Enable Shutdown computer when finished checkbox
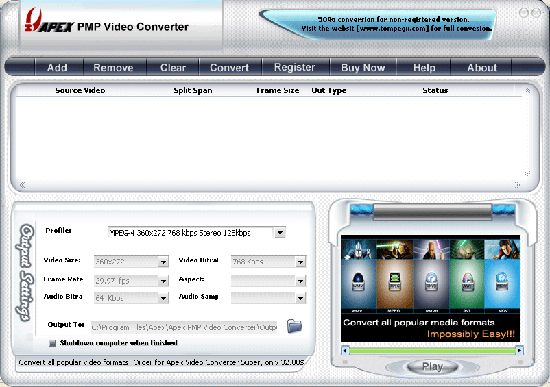The image size is (550, 387). [x=53, y=343]
